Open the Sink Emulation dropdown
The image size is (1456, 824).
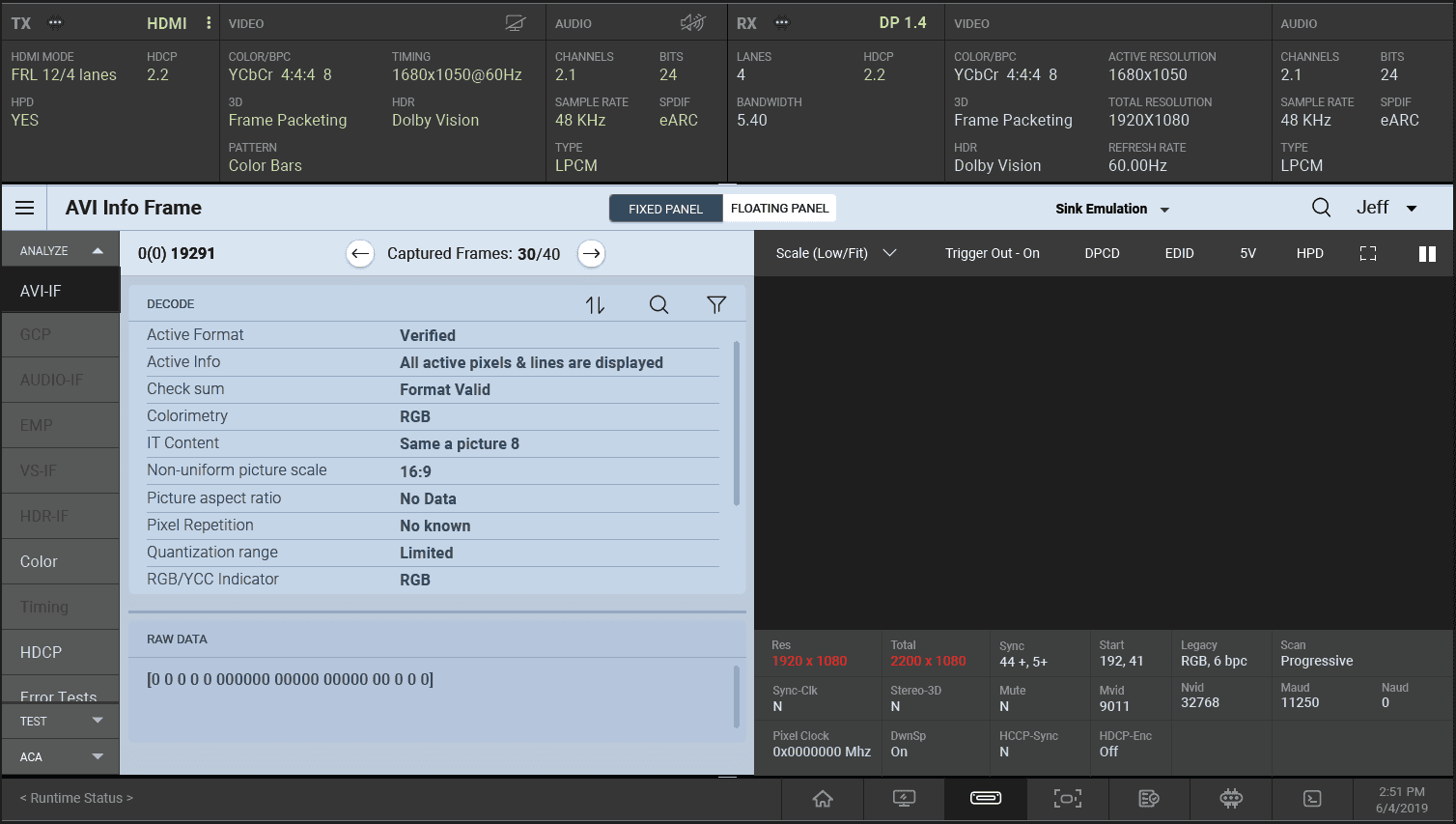(x=1112, y=209)
